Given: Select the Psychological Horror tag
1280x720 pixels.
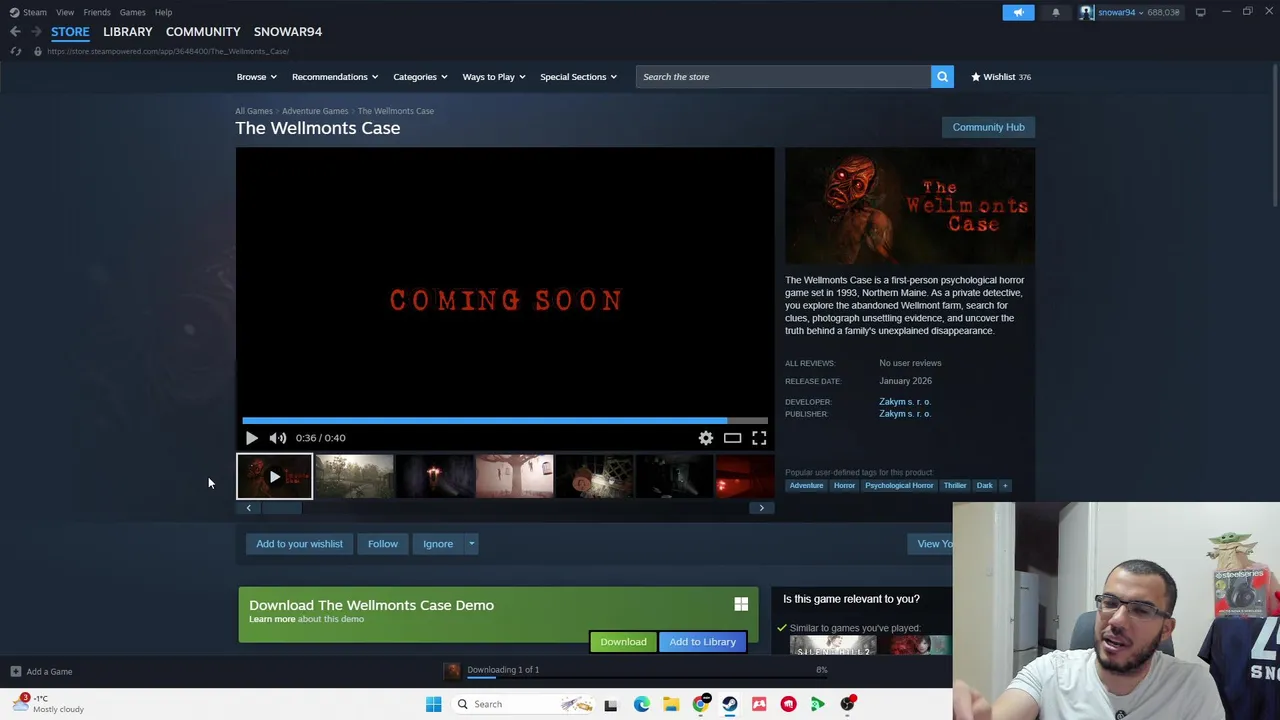Looking at the screenshot, I should click(899, 486).
